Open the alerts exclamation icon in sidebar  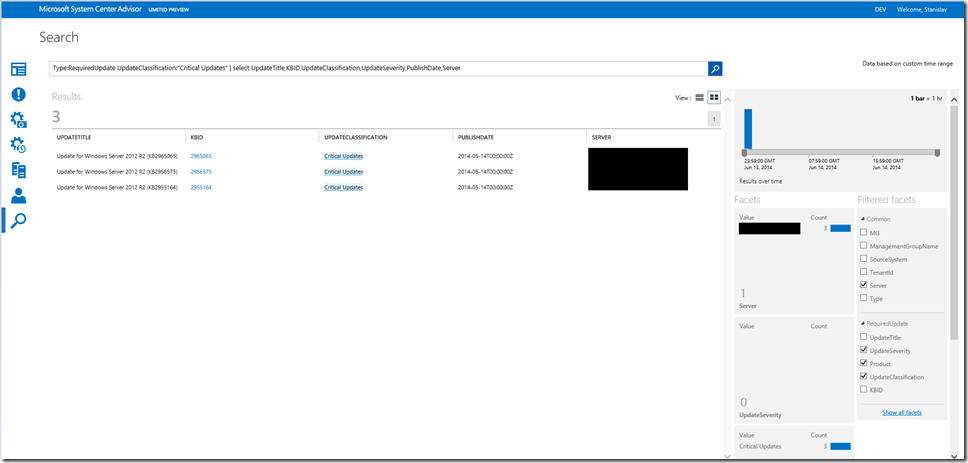(x=18, y=95)
